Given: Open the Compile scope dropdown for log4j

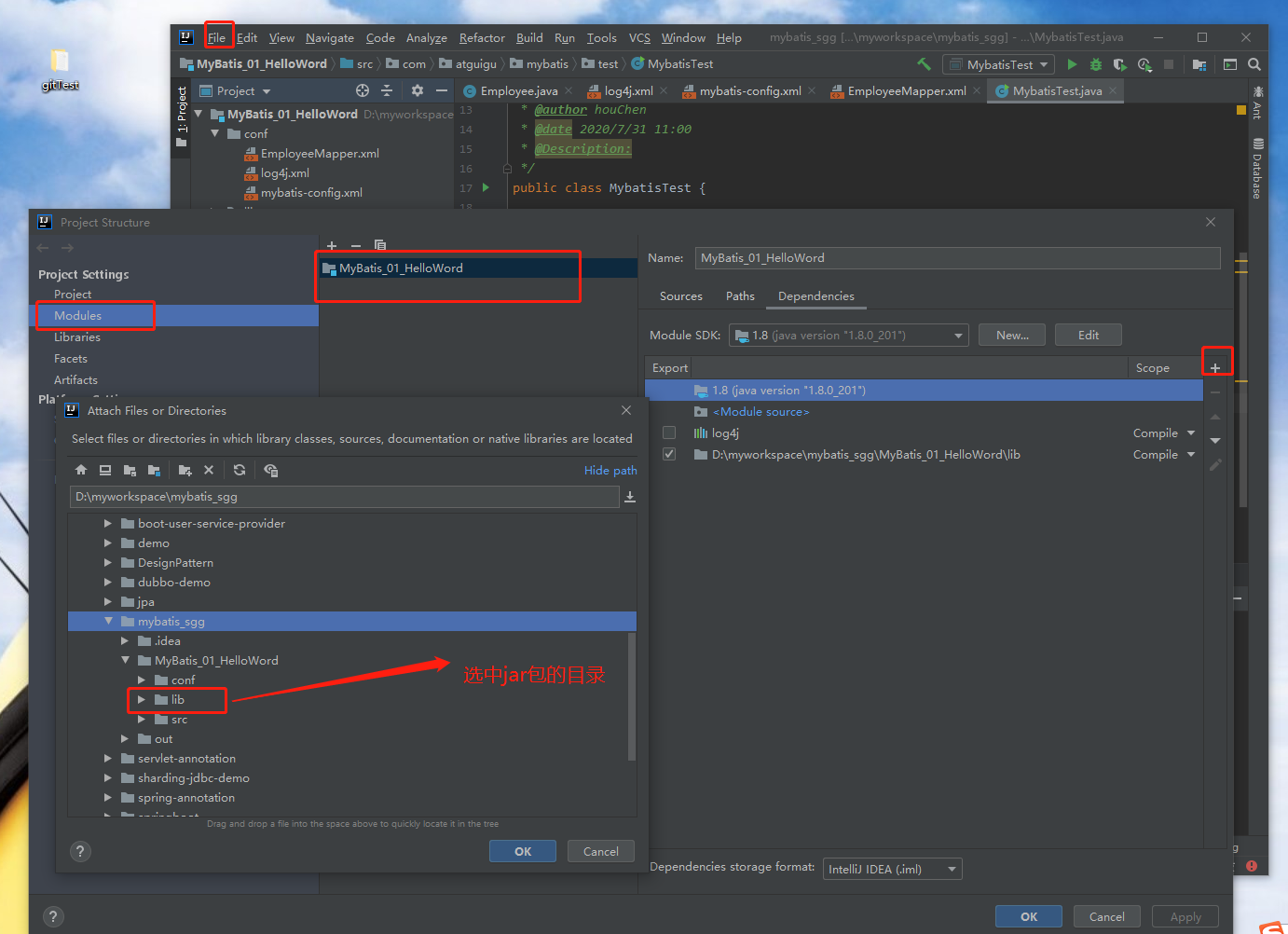Looking at the screenshot, I should coord(1163,433).
